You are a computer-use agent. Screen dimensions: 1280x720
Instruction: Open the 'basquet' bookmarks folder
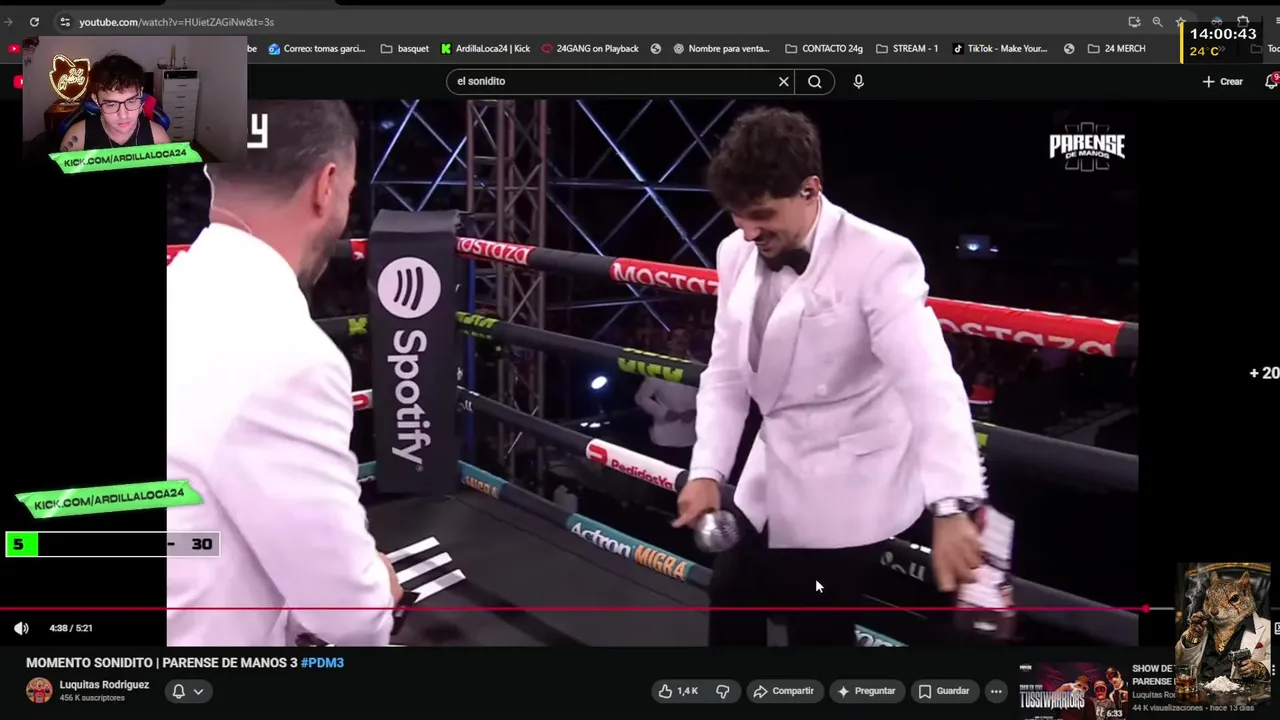(405, 48)
